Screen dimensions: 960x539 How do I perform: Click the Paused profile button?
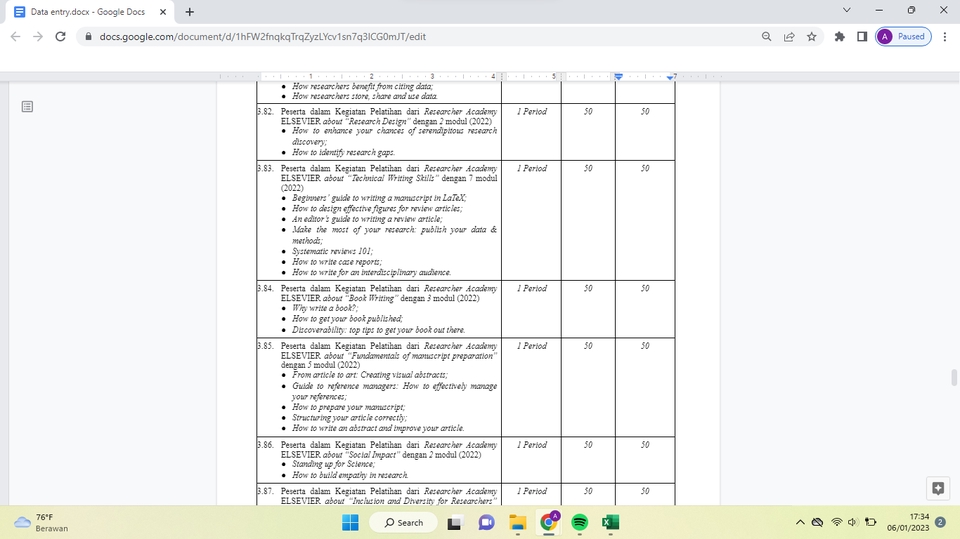click(x=904, y=37)
